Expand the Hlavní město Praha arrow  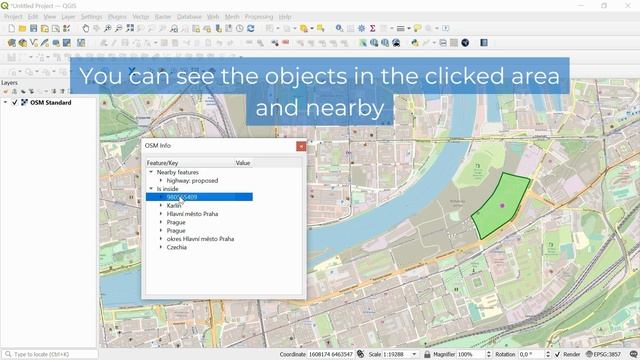tap(161, 214)
